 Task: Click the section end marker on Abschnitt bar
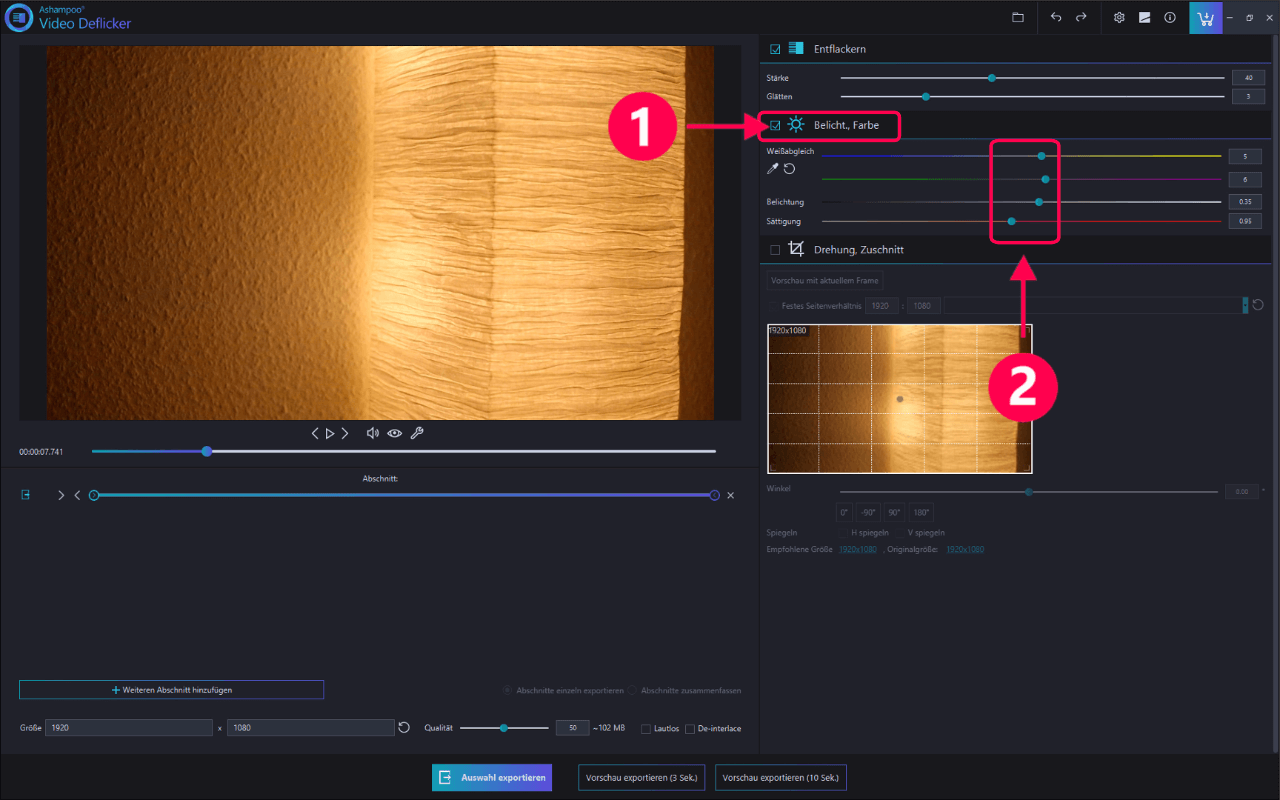(714, 495)
